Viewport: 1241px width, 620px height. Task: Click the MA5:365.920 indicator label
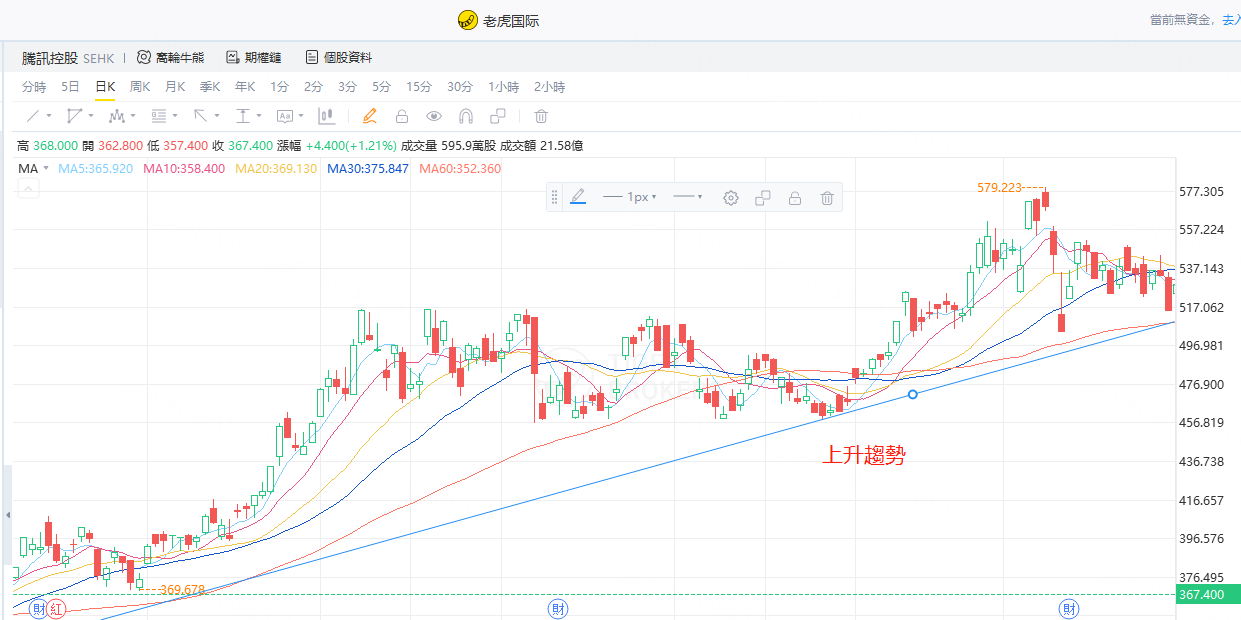click(x=96, y=169)
